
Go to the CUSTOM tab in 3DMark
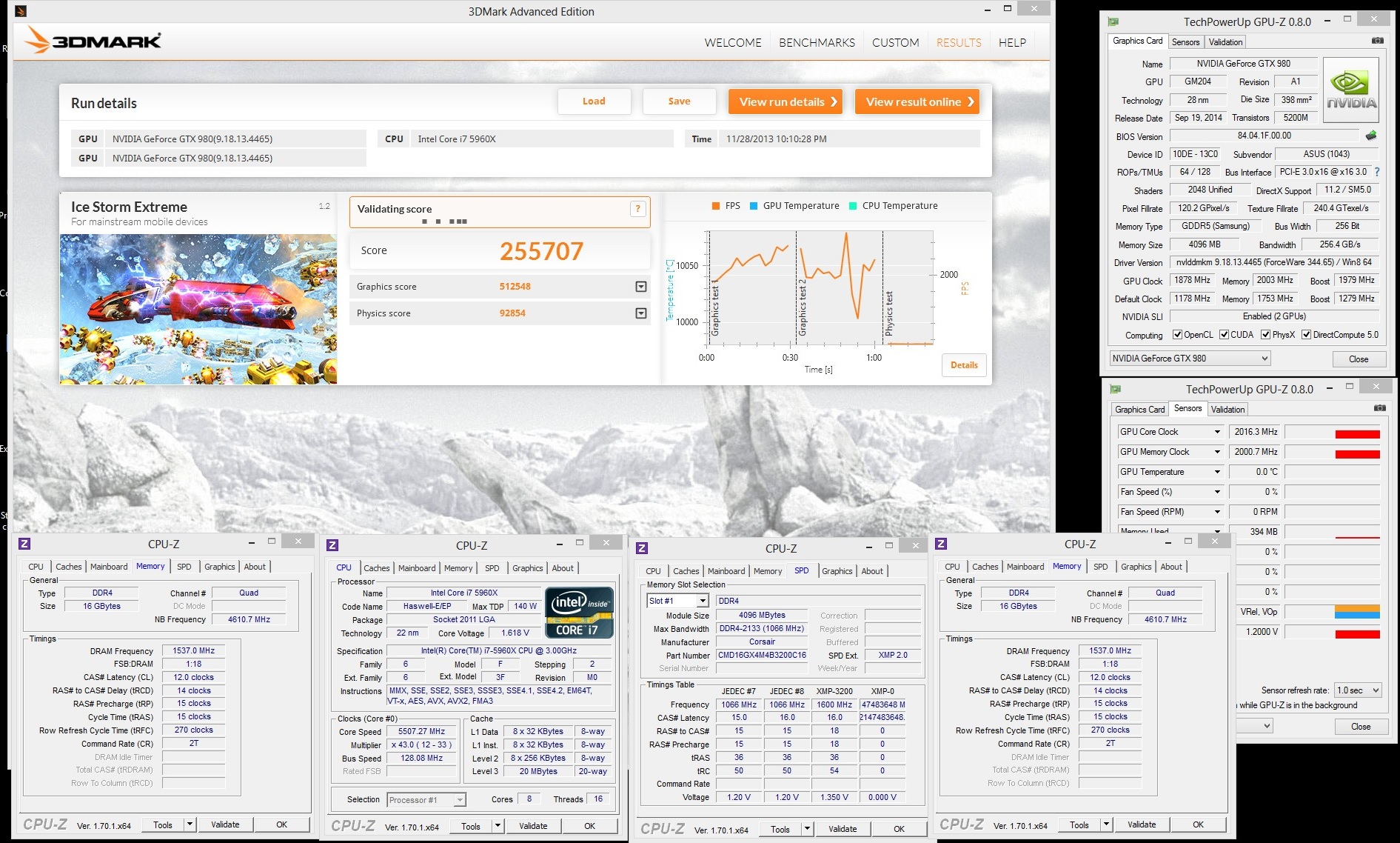pyautogui.click(x=895, y=43)
